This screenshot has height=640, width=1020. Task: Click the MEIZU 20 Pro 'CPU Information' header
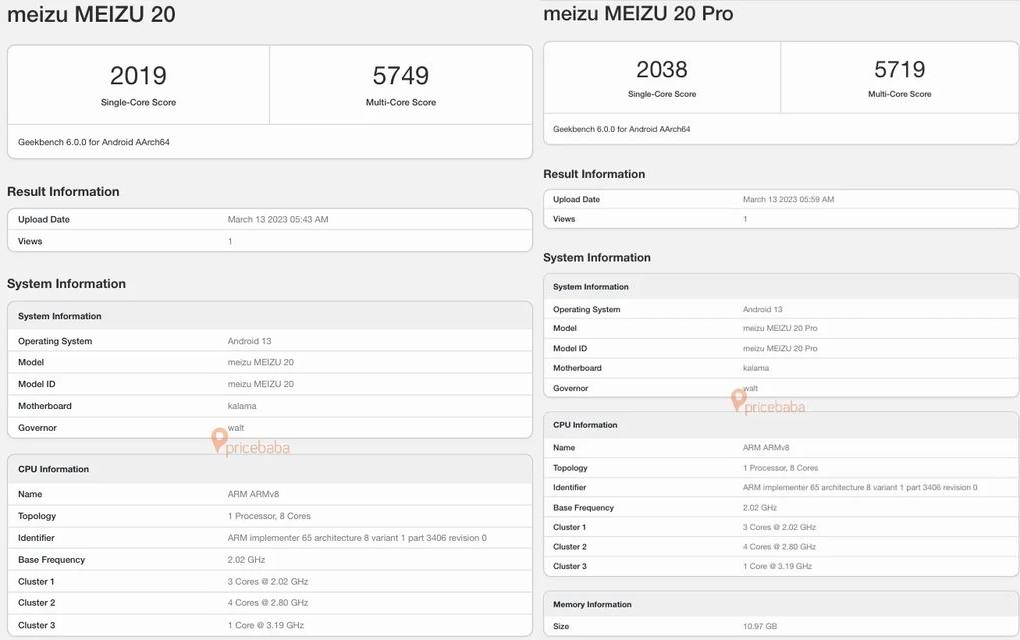585,425
